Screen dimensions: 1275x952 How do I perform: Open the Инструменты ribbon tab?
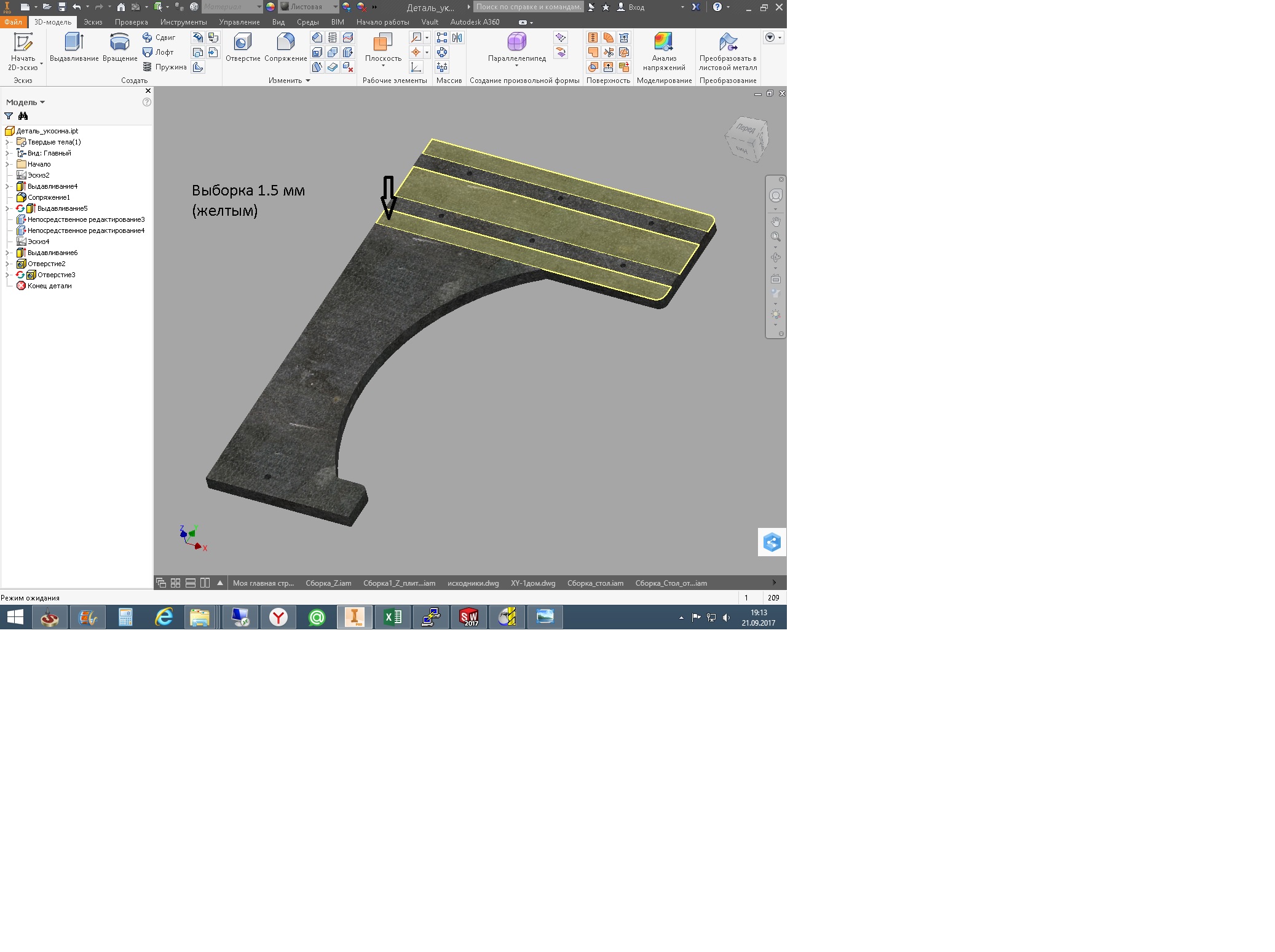[x=183, y=22]
